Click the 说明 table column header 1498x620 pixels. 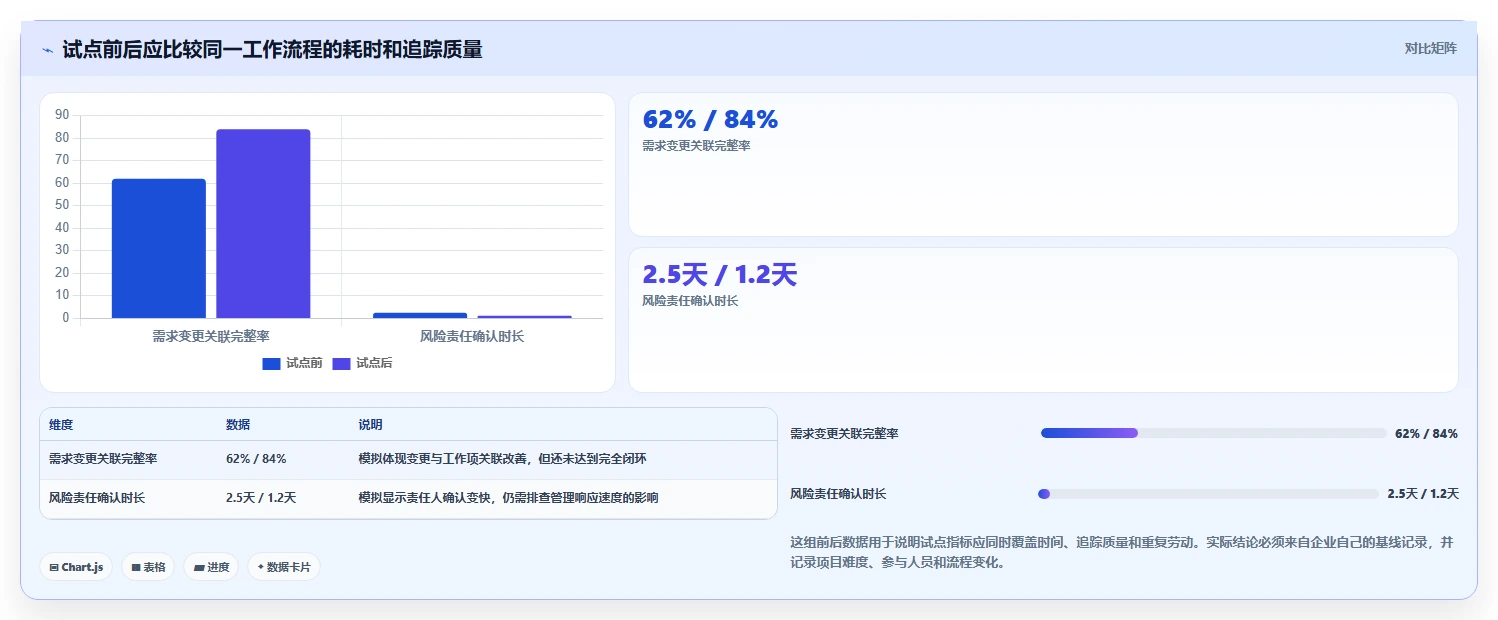pyautogui.click(x=370, y=425)
